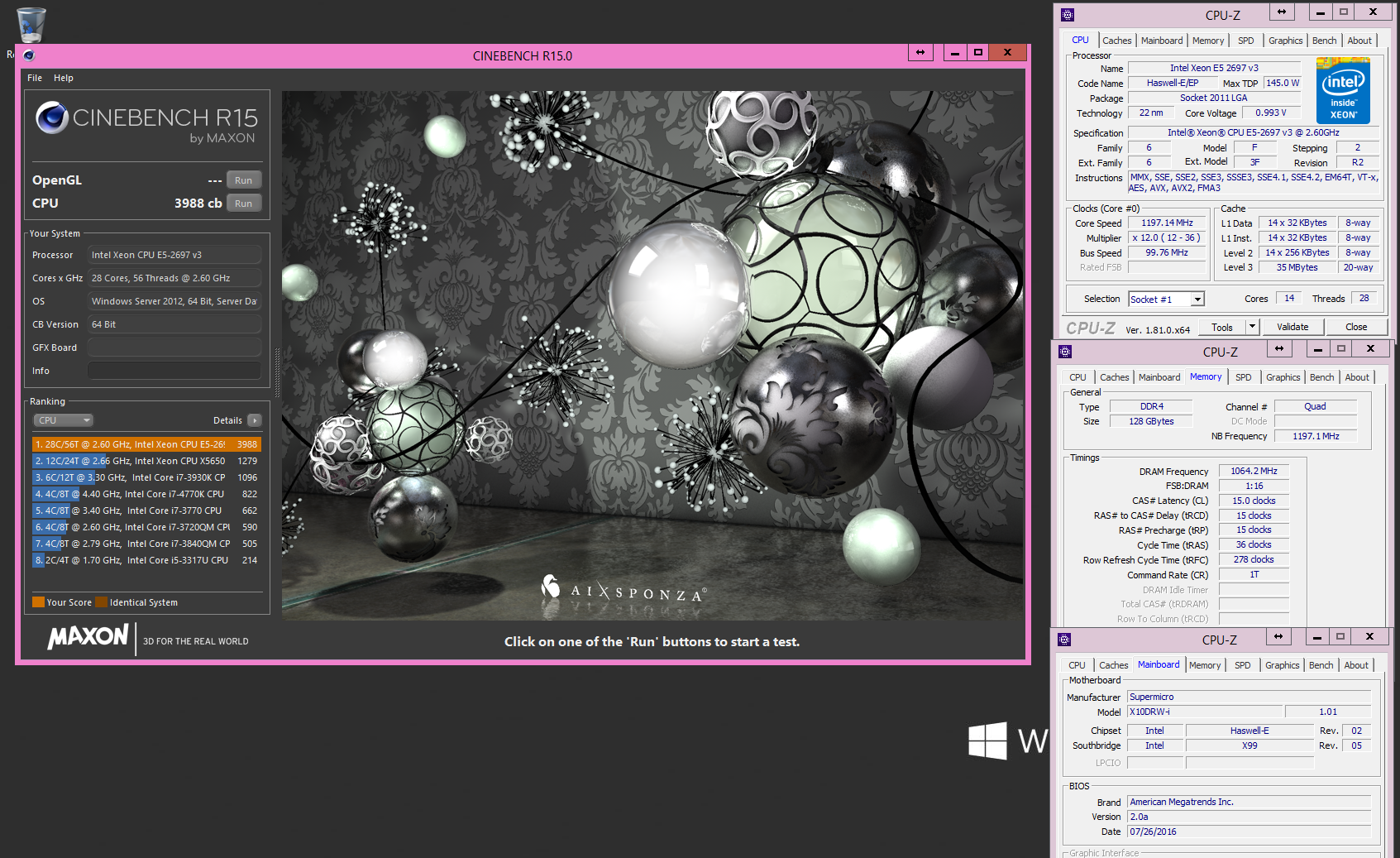Screen dimensions: 1400x858
Task: Click the CPU-Z icon in Mainboard window title bar
Action: click(1064, 640)
